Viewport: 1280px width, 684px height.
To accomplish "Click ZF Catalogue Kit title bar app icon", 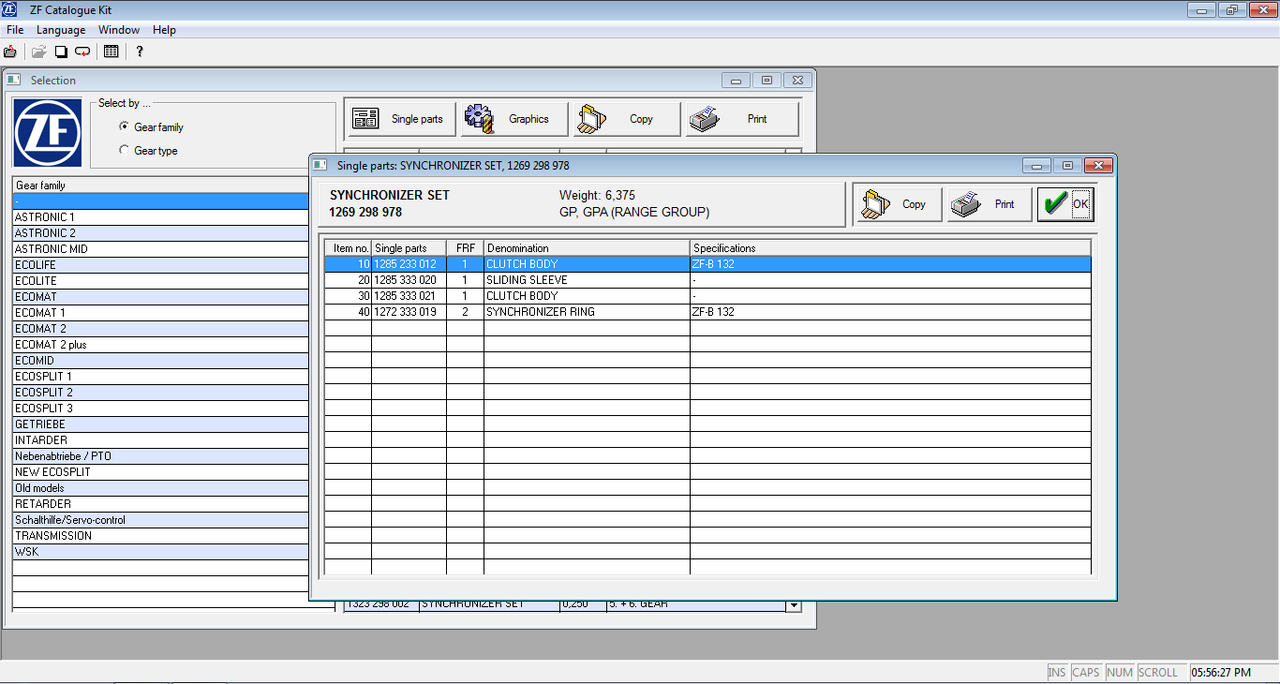I will [x=10, y=10].
